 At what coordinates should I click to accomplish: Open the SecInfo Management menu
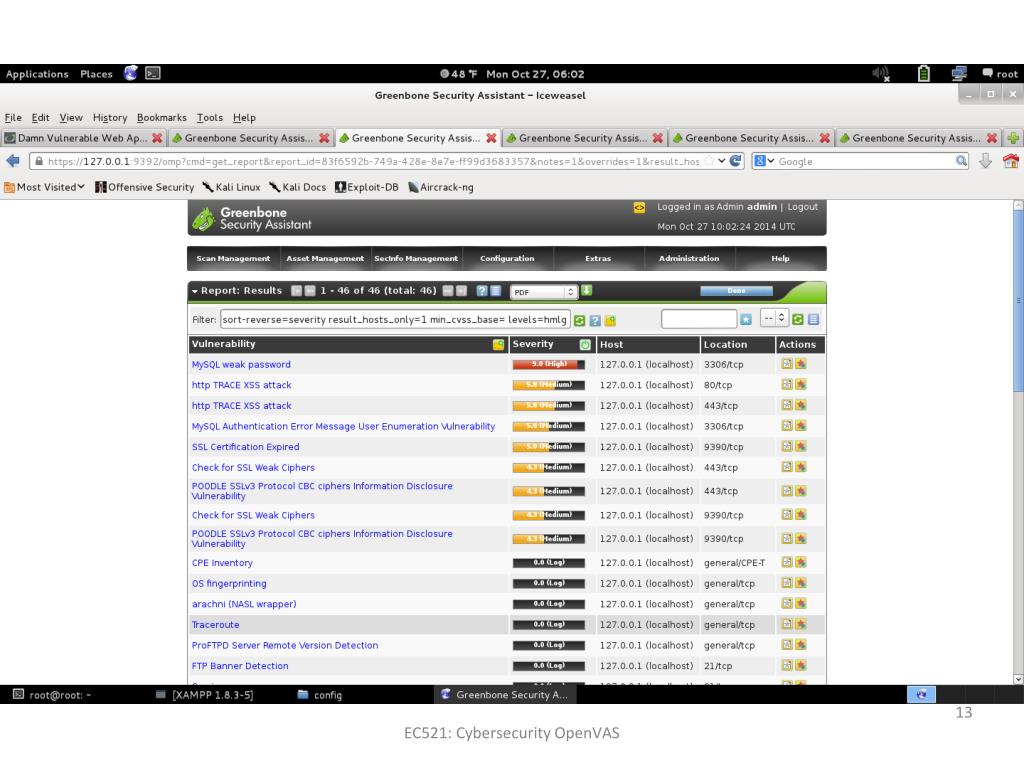tap(416, 259)
